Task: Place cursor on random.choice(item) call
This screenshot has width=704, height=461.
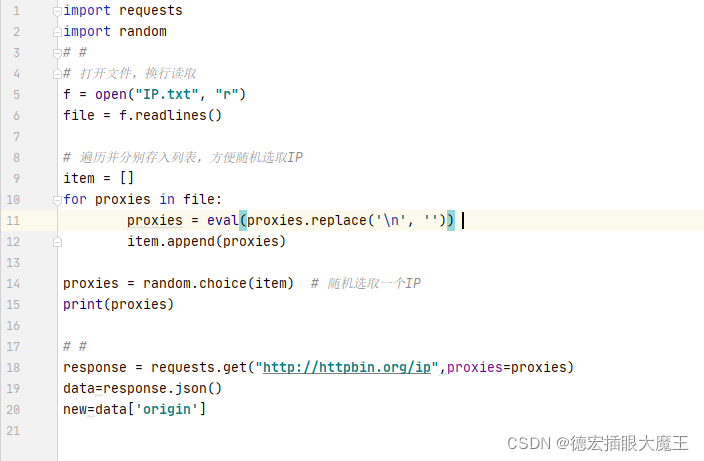Action: coord(218,284)
